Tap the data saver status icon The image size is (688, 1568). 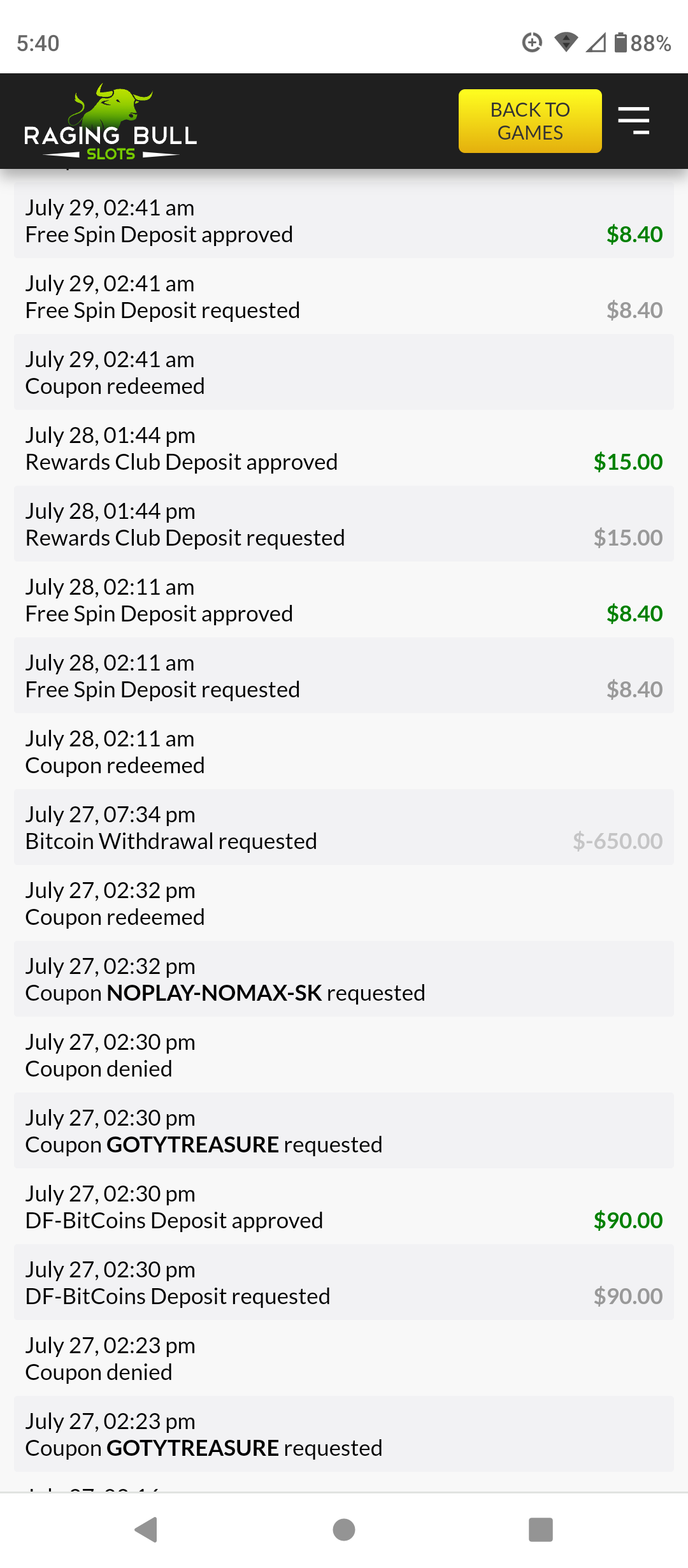532,43
